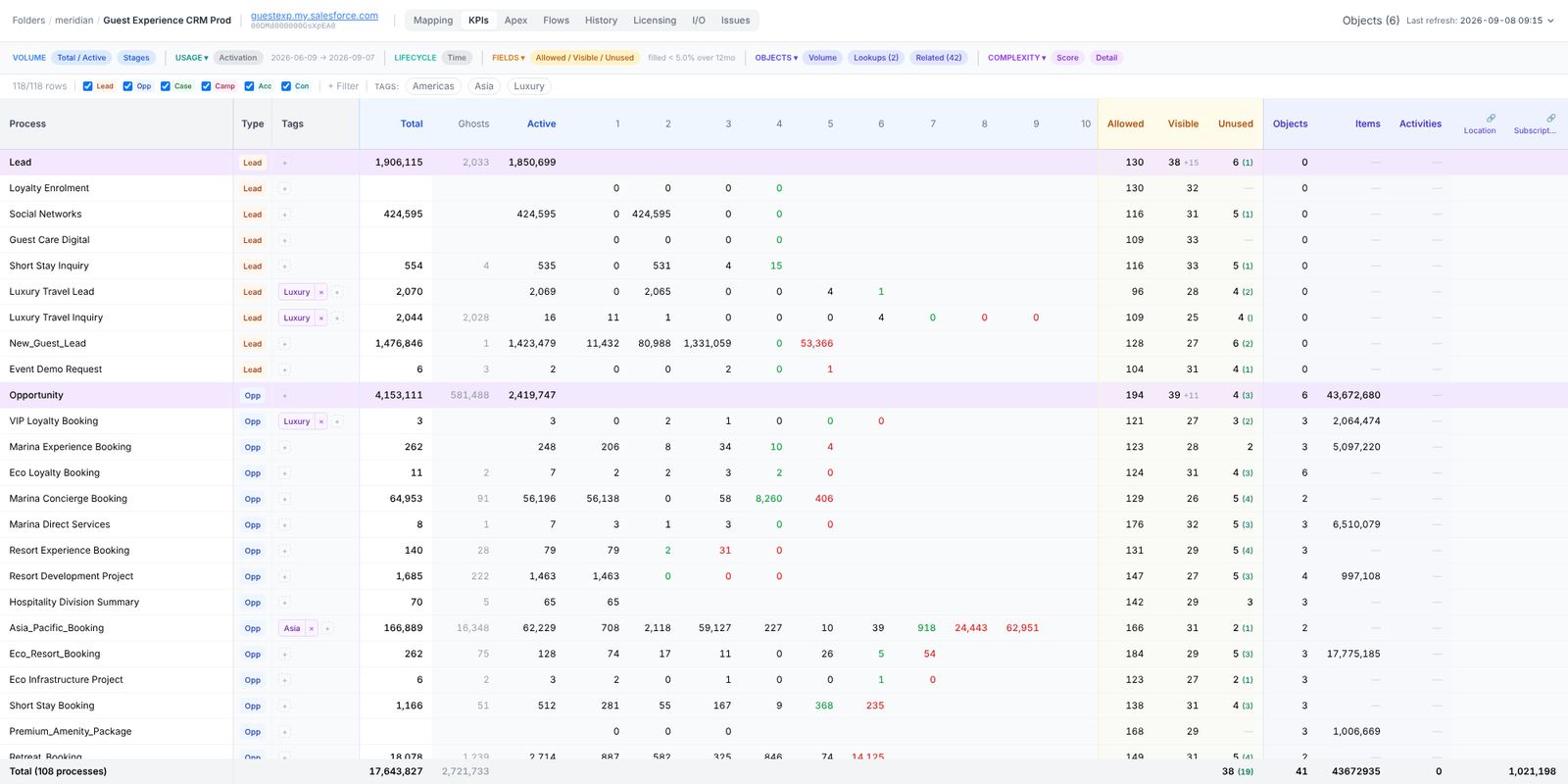
Task: Open the Licensing tab
Action: 655,21
